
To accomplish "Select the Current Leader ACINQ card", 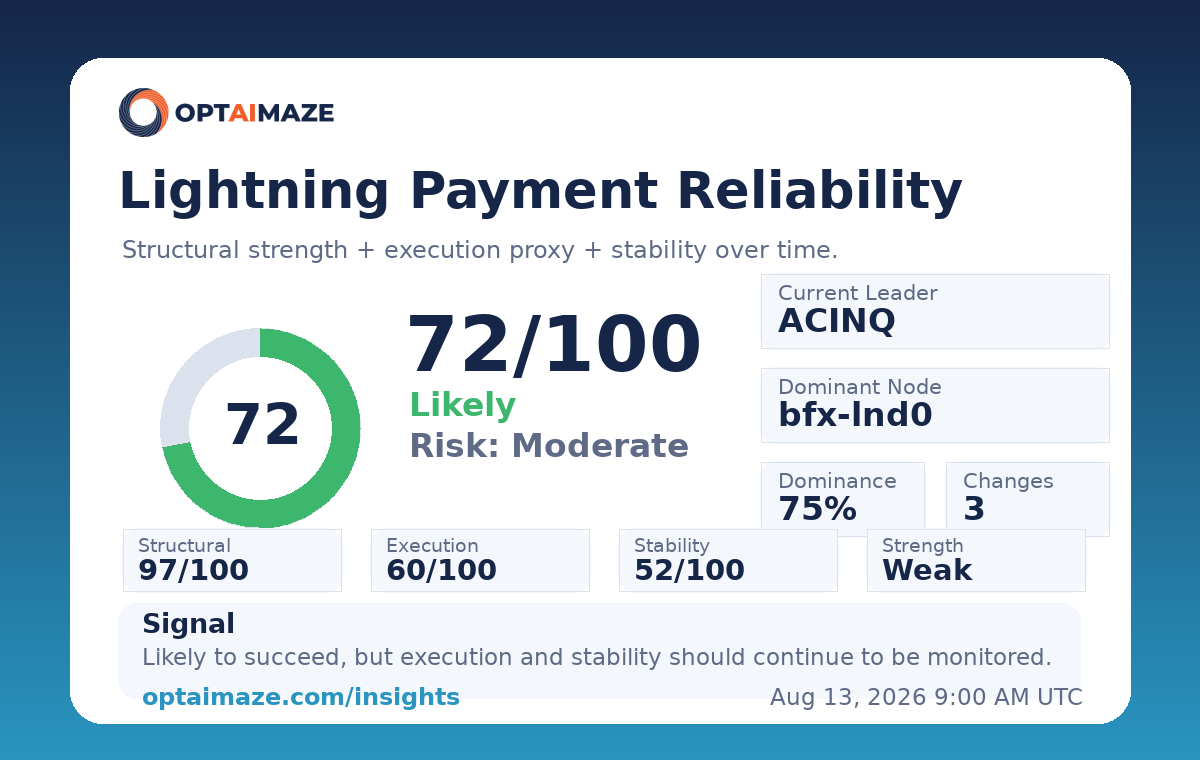I will (935, 311).
